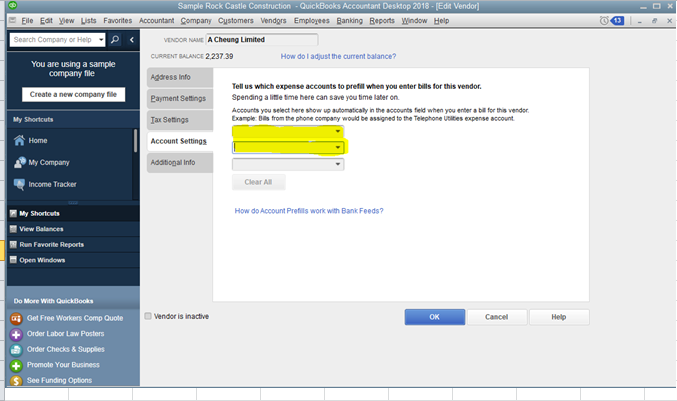This screenshot has width=677, height=401.
Task: Open the Help menu
Action: [441, 21]
